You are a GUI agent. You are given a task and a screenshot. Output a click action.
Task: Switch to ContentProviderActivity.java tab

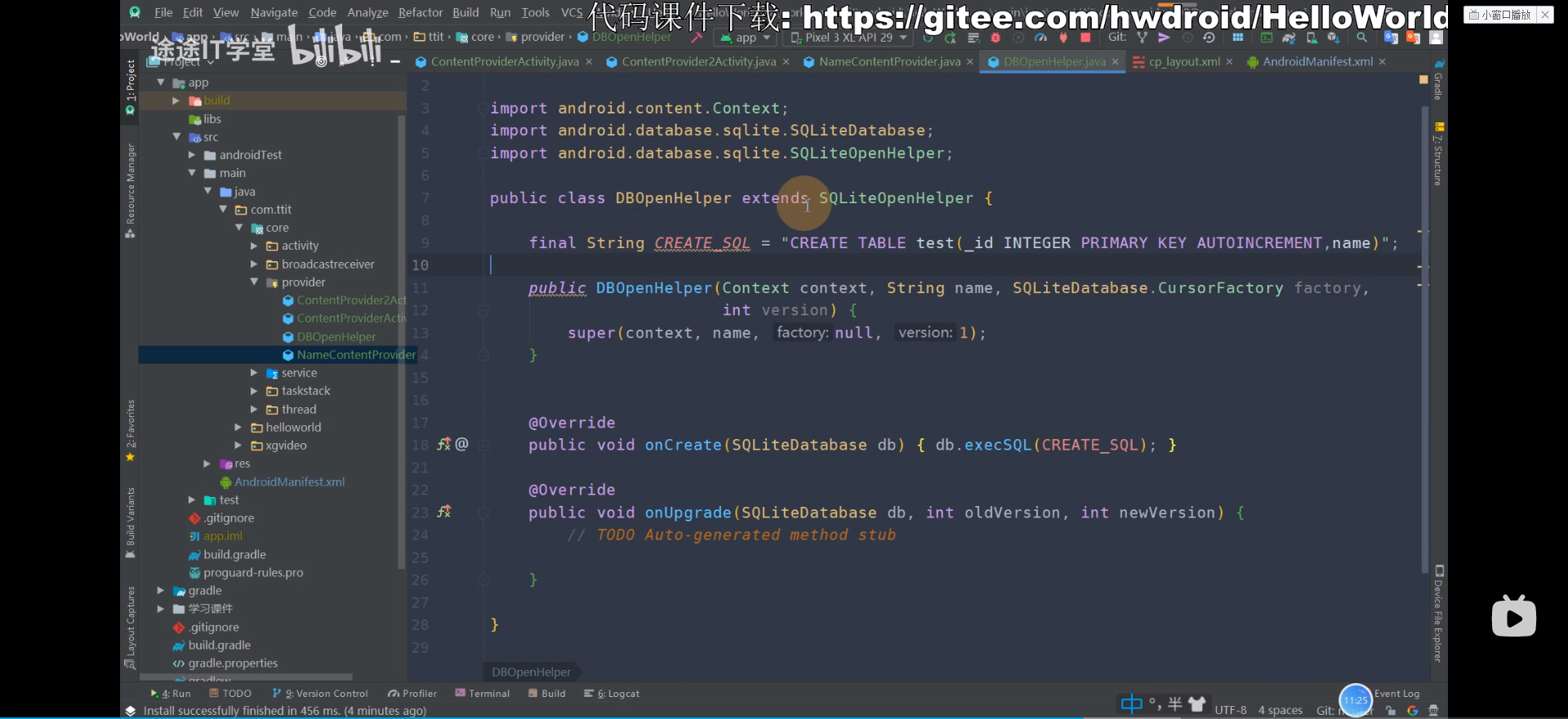(x=505, y=61)
